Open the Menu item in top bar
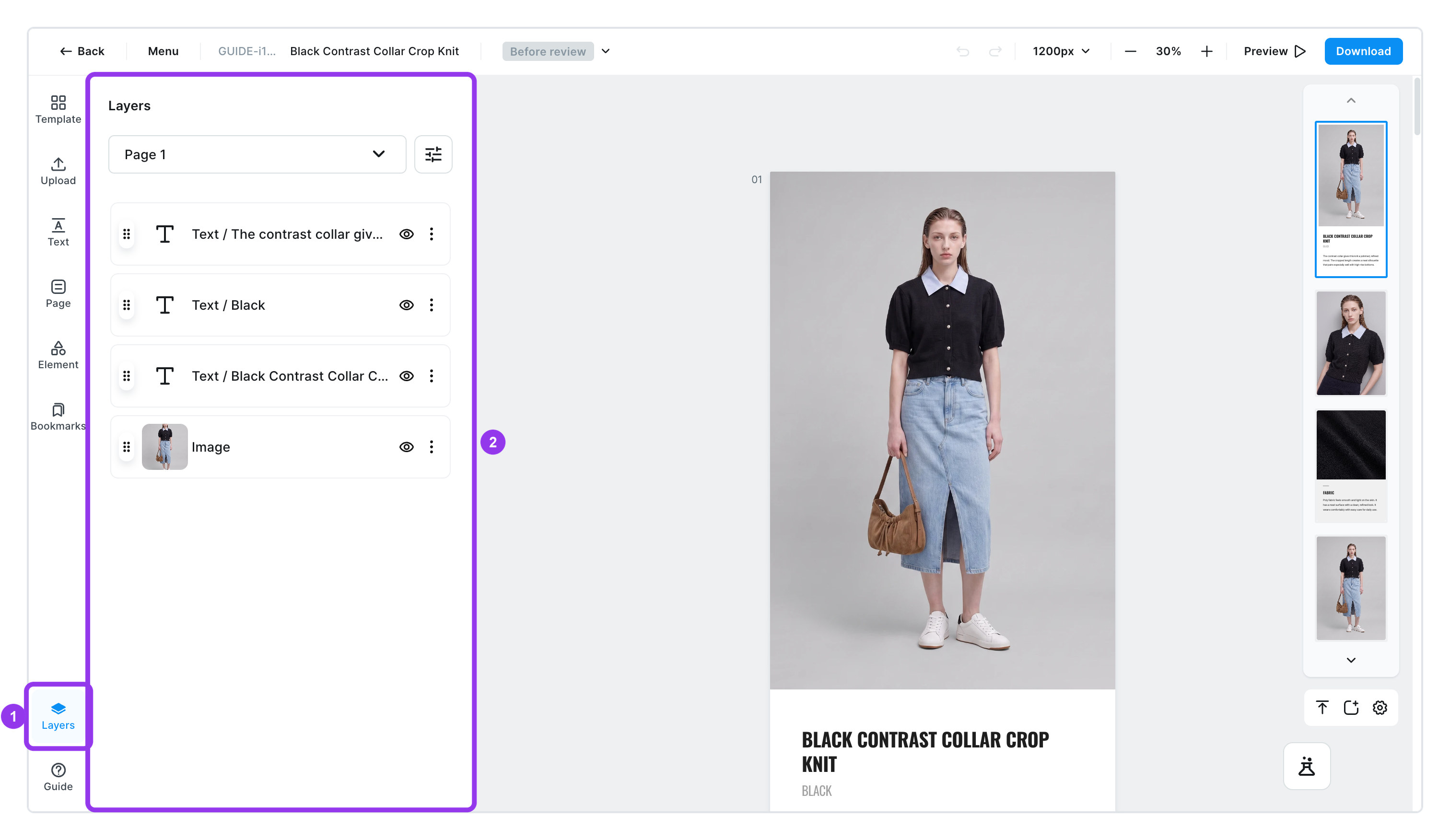 click(x=163, y=51)
